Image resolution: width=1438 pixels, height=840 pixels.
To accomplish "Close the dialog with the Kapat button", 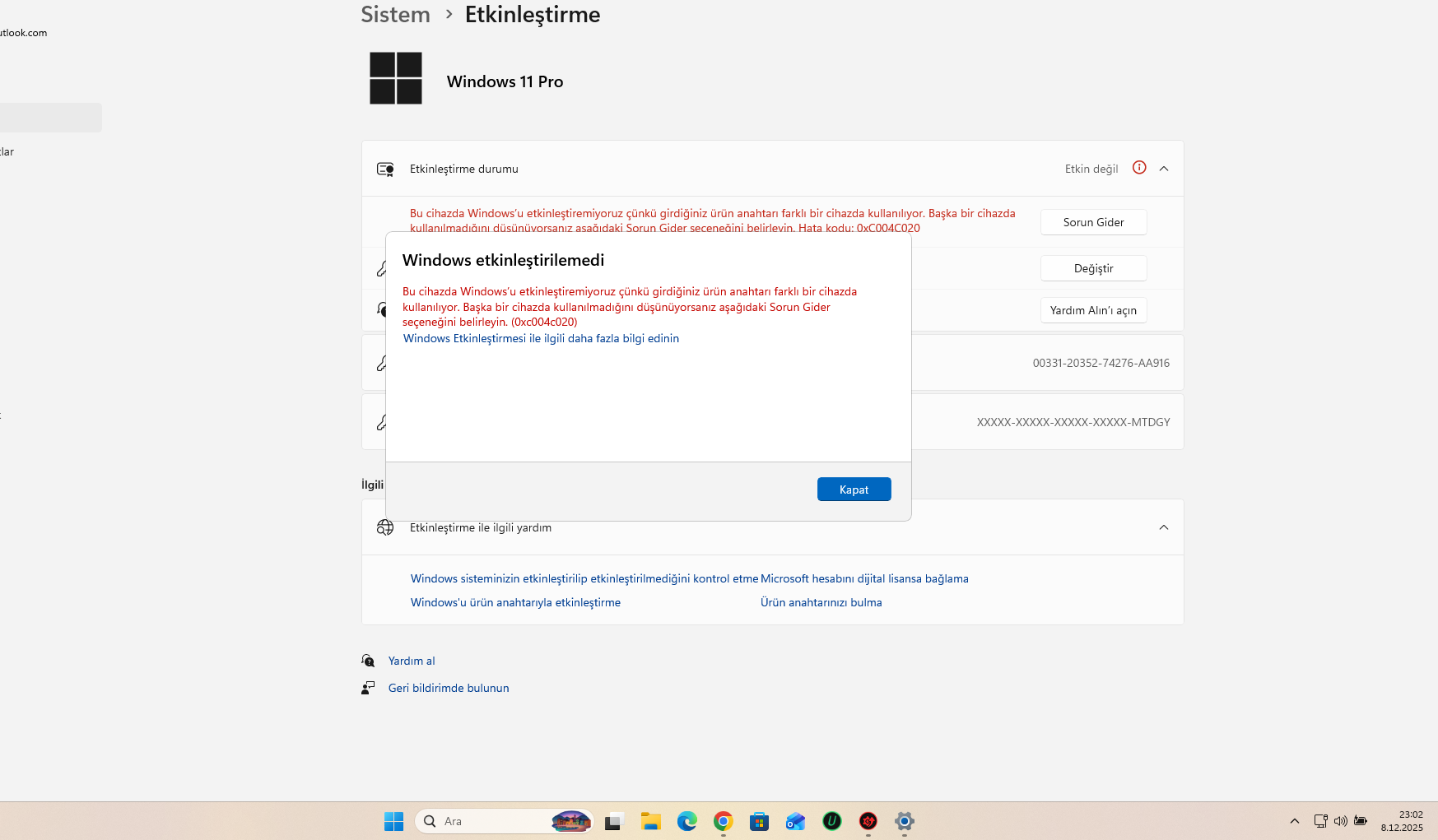I will pos(854,490).
